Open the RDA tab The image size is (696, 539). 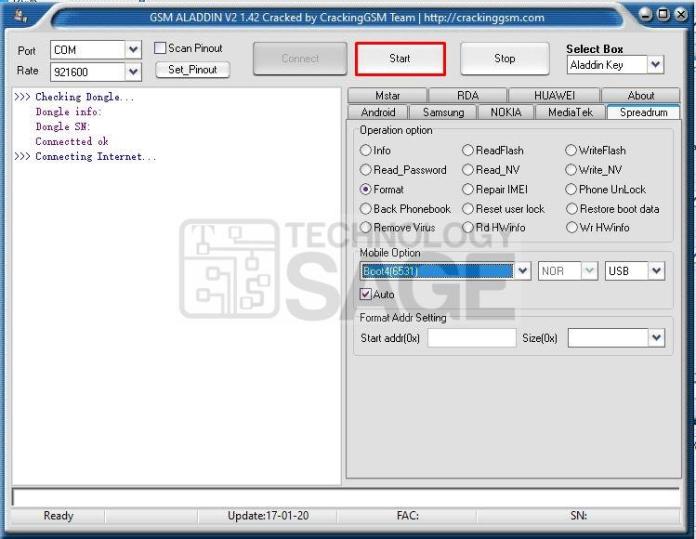(x=468, y=95)
